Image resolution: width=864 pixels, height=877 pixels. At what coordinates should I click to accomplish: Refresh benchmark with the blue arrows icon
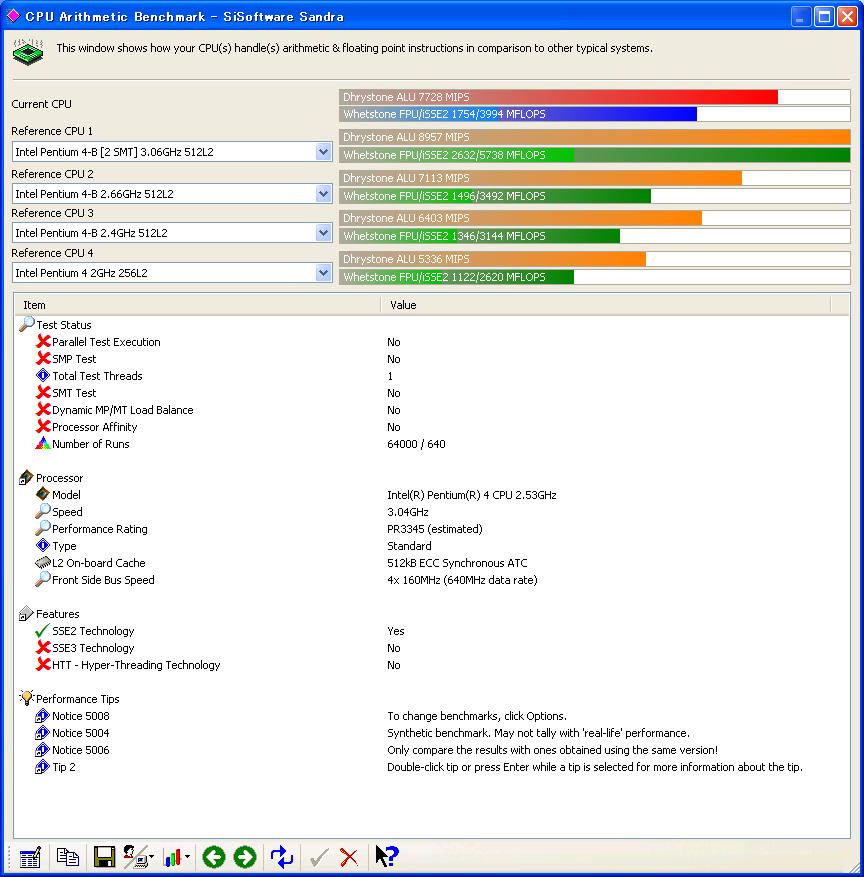click(282, 856)
